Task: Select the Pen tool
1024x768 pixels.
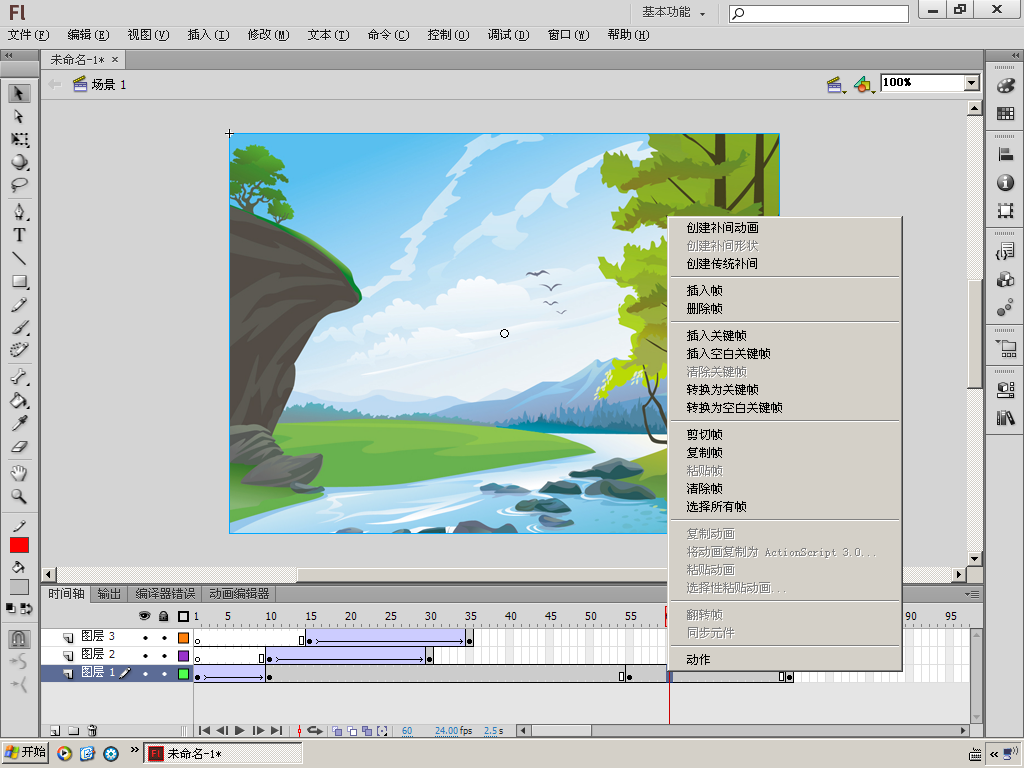Action: [19, 212]
